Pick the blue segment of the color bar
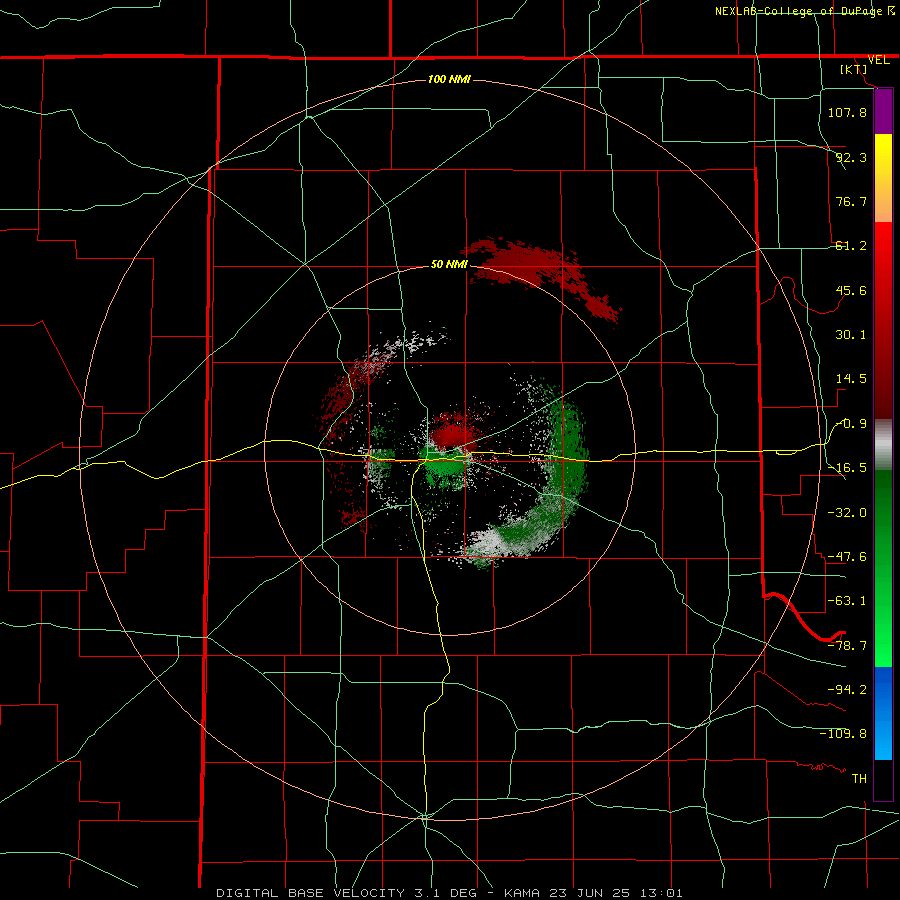This screenshot has width=900, height=900. tap(883, 713)
